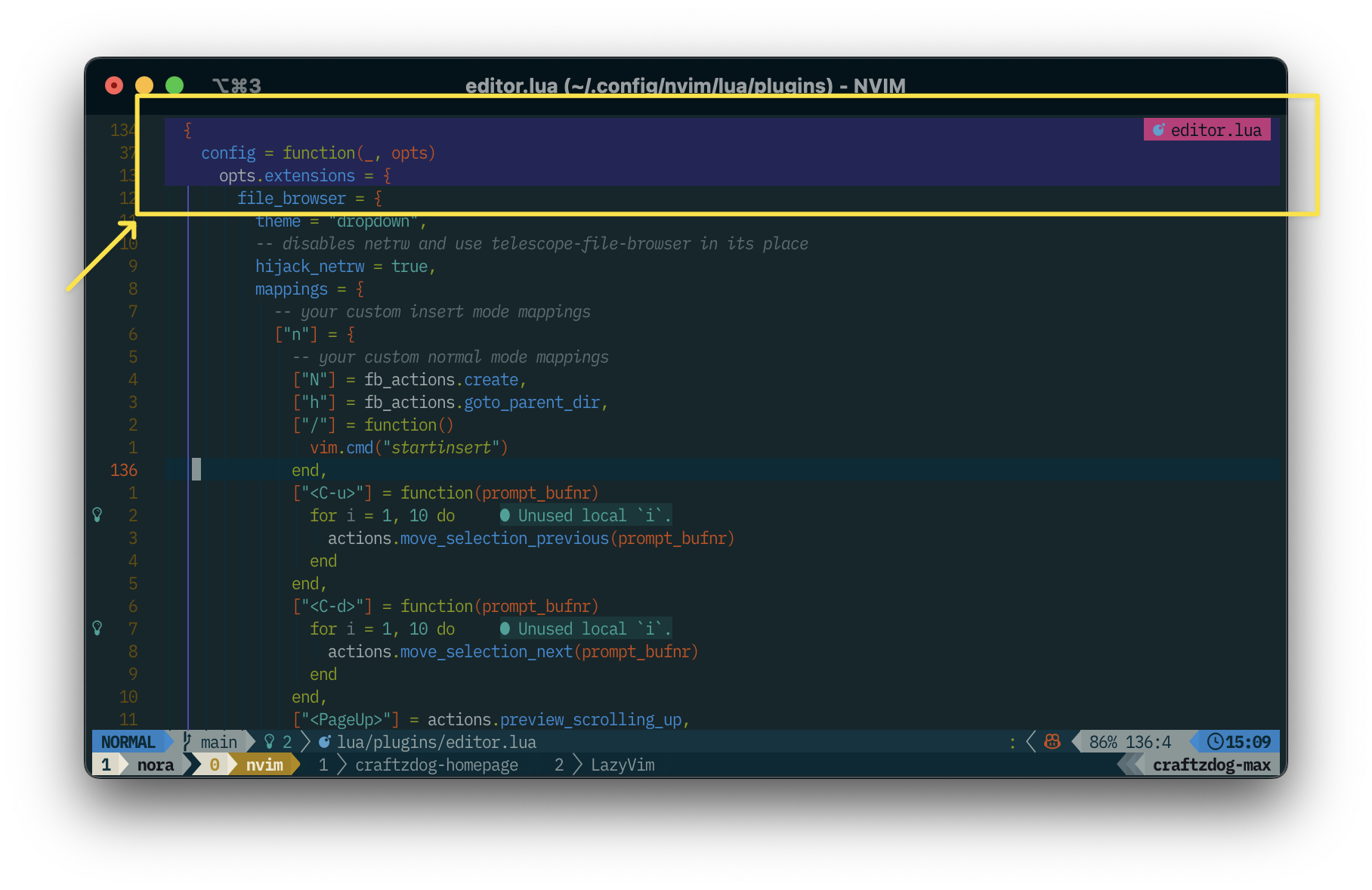Click the lightbulb hint beside the C-d loop
Screen dimensions: 1372x890
[97, 629]
